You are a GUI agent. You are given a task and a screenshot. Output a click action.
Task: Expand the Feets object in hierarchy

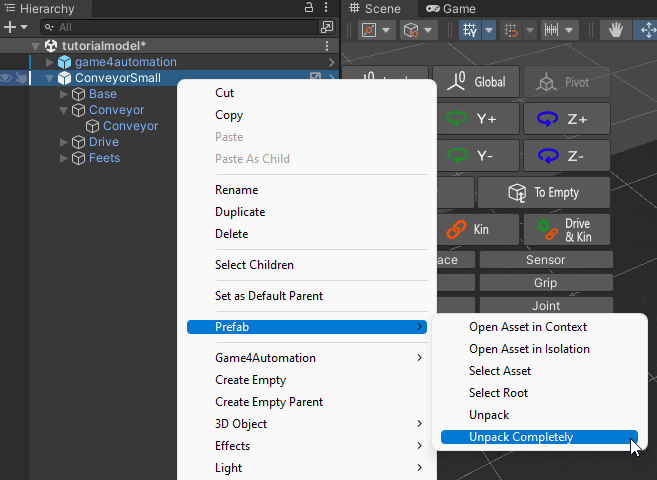point(64,158)
